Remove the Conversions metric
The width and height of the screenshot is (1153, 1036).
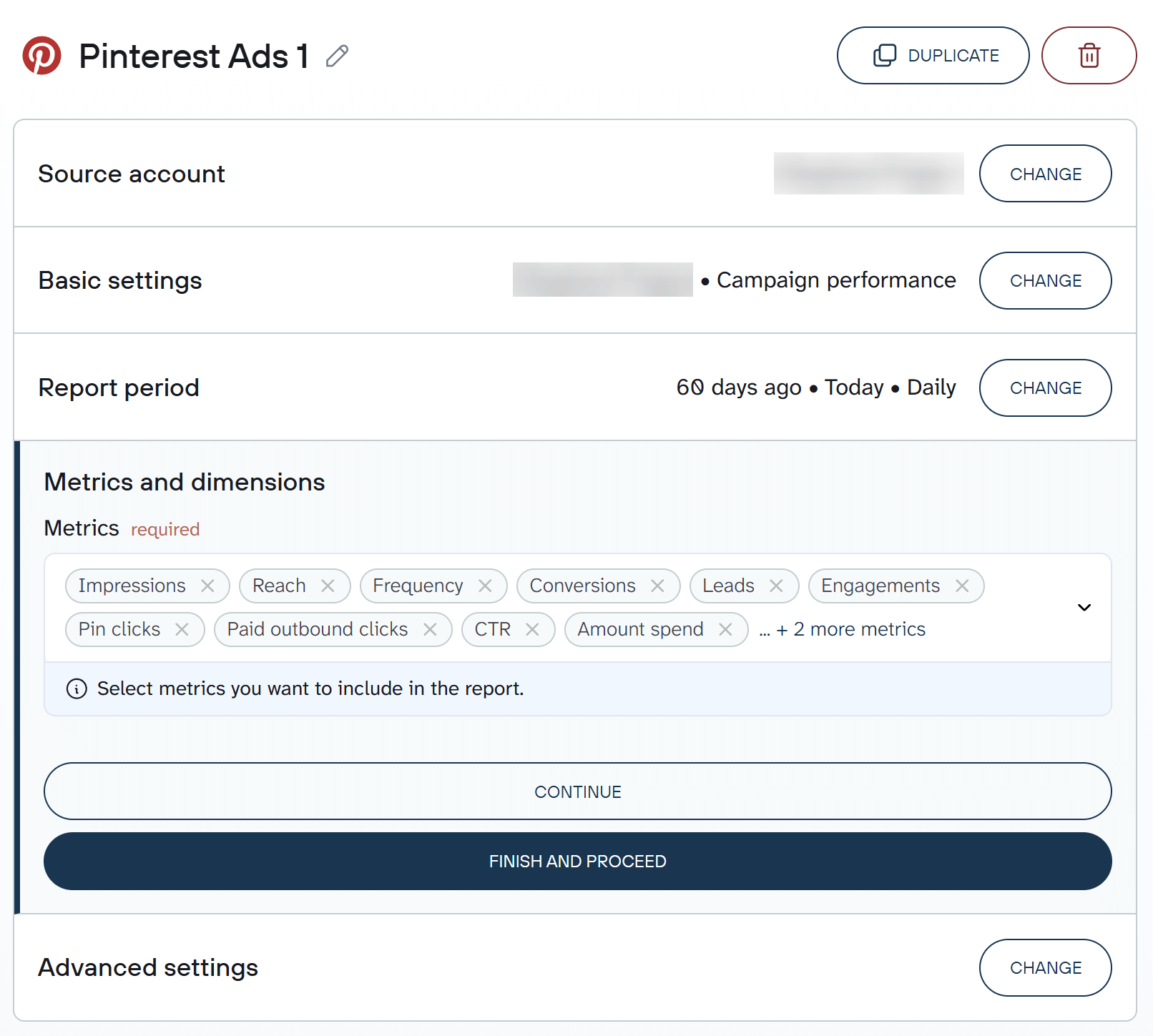(x=657, y=586)
